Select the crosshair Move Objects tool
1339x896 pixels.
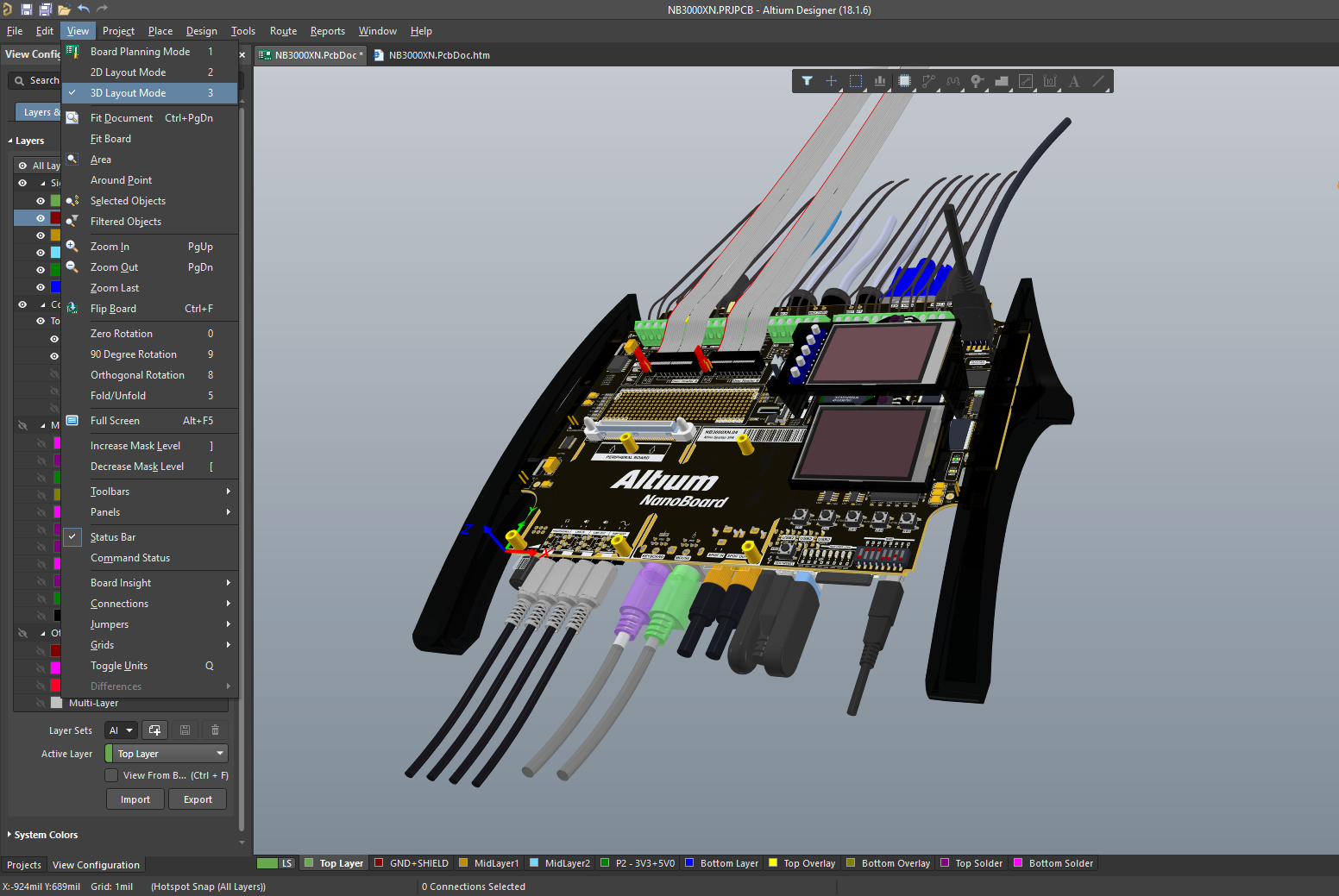[x=831, y=81]
